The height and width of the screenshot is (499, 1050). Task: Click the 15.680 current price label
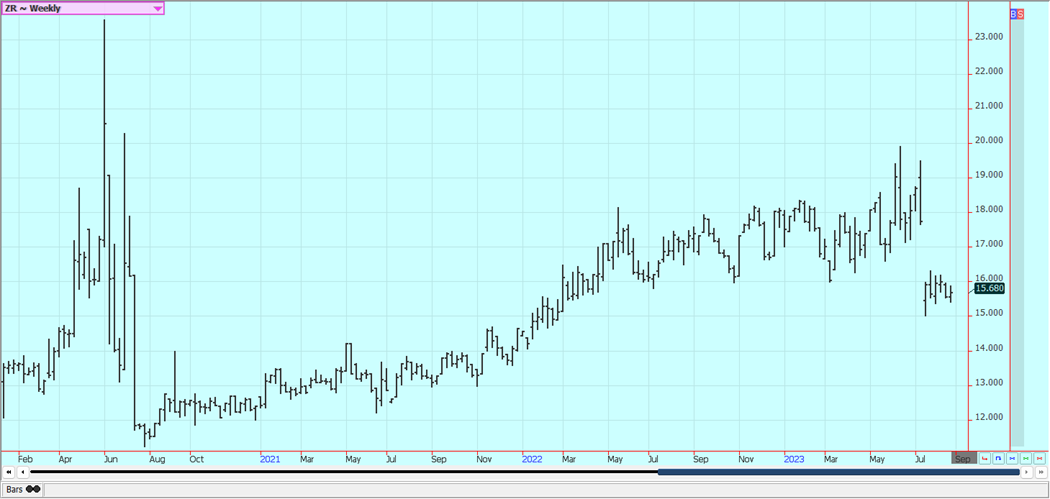(x=989, y=289)
